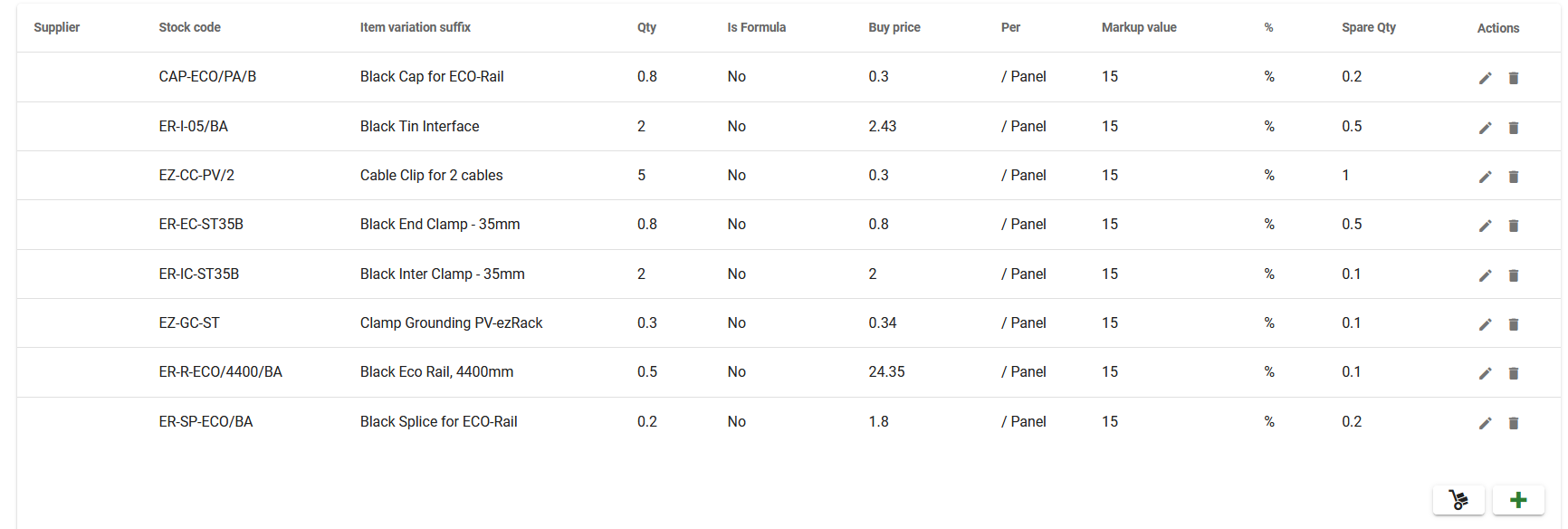Screen dimensions: 1568x529
Task: Click the green plus add item button
Action: point(1518,500)
